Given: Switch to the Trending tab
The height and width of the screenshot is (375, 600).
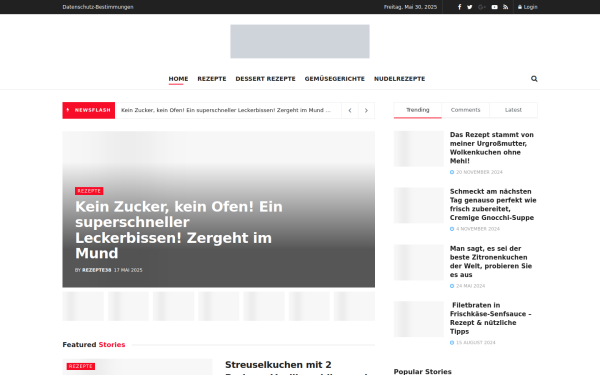Looking at the screenshot, I should [417, 110].
